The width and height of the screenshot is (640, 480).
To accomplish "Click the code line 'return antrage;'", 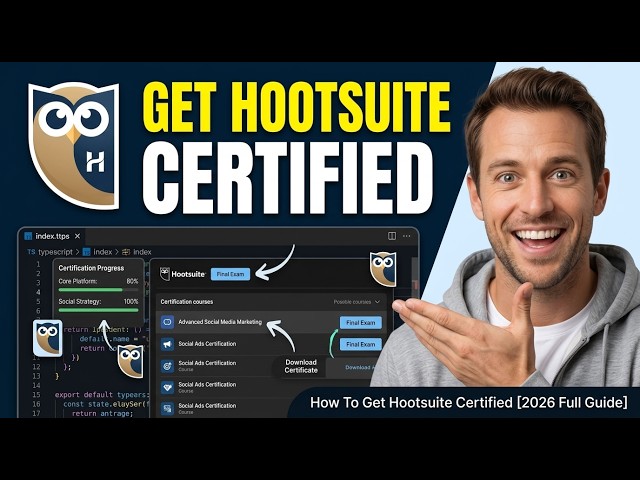I will [x=102, y=413].
